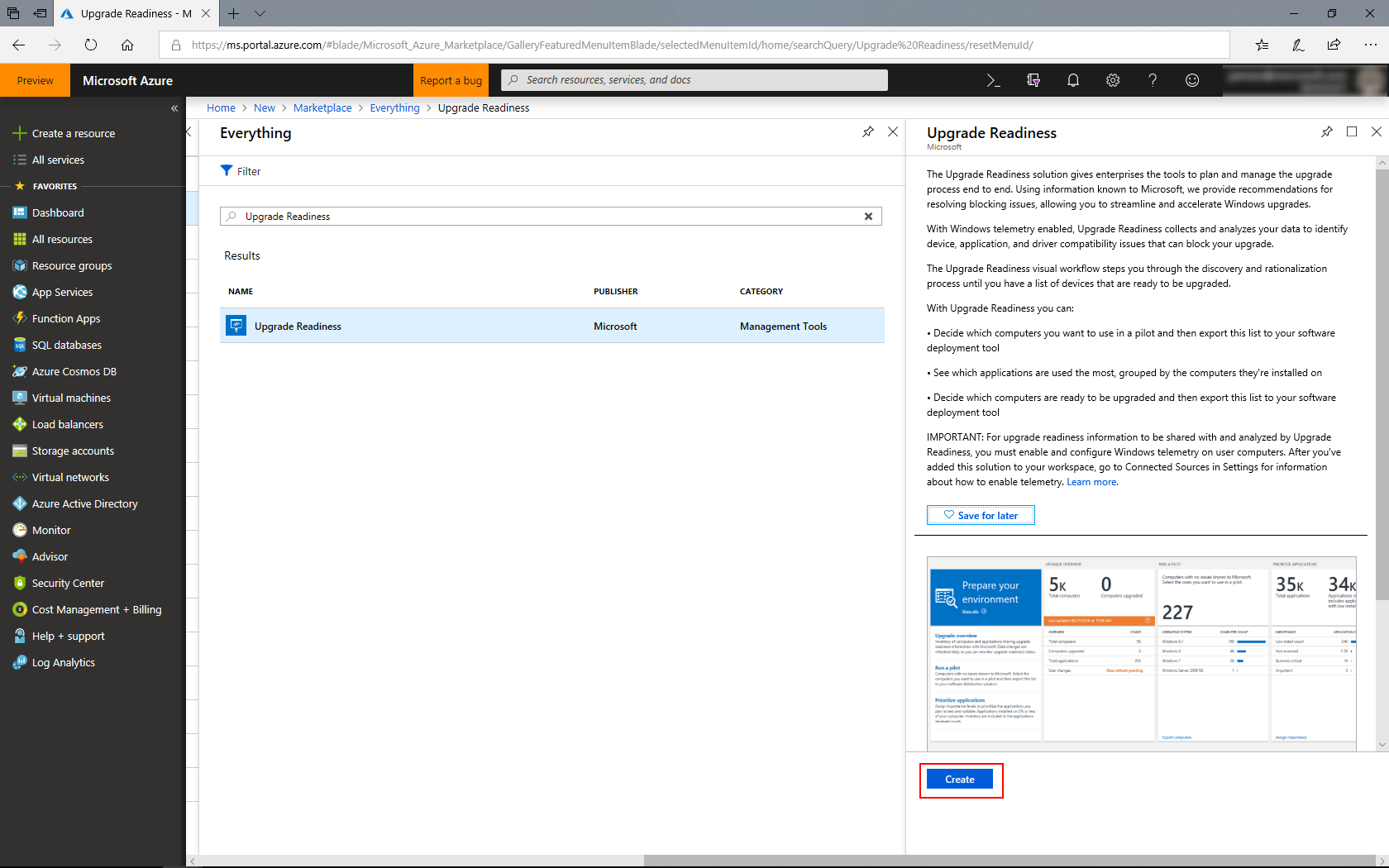Screen dimensions: 1389x868
Task: Collapse the left sidebar menu
Action: tap(174, 108)
